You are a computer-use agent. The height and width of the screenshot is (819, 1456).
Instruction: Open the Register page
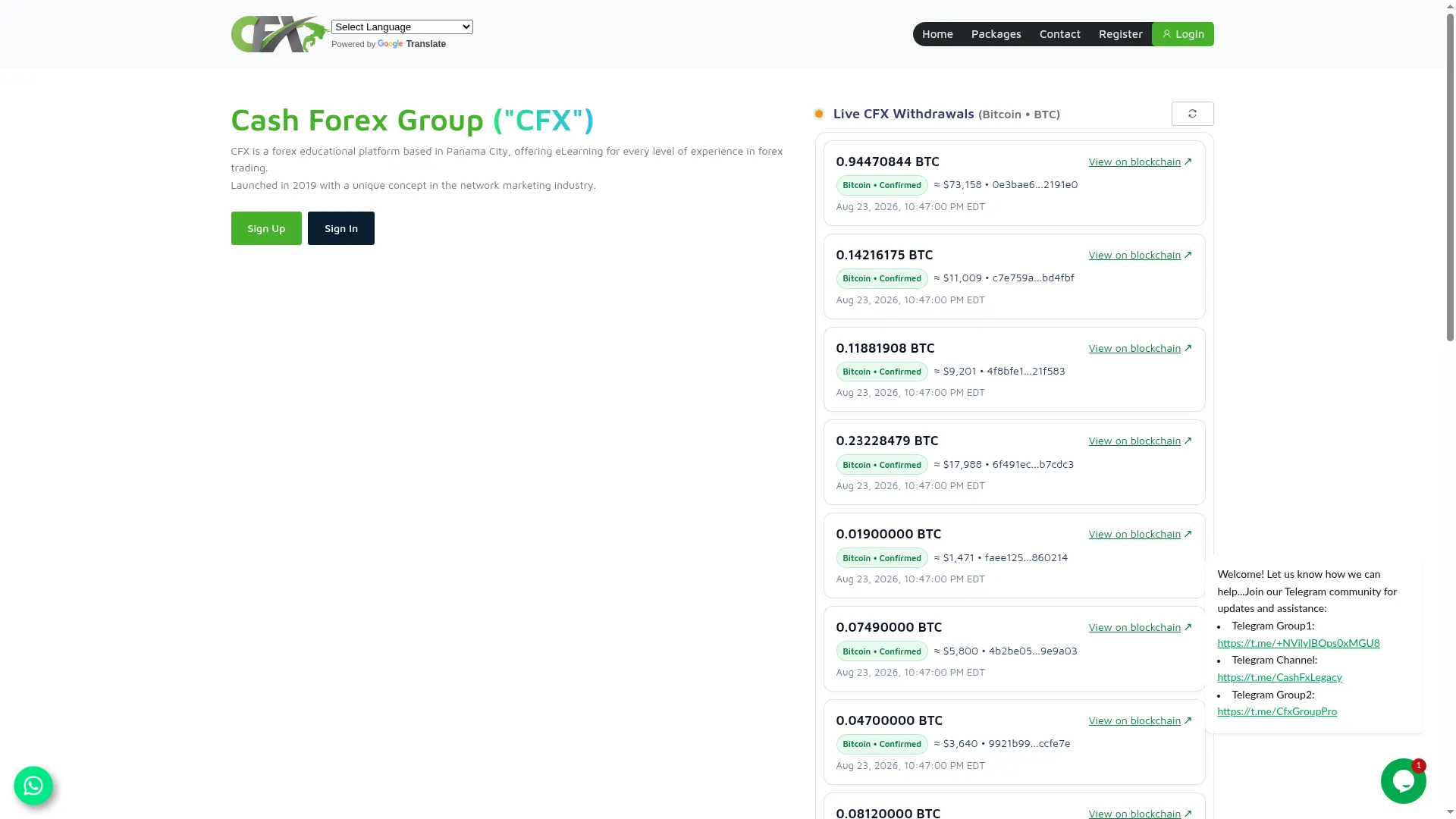tap(1120, 34)
